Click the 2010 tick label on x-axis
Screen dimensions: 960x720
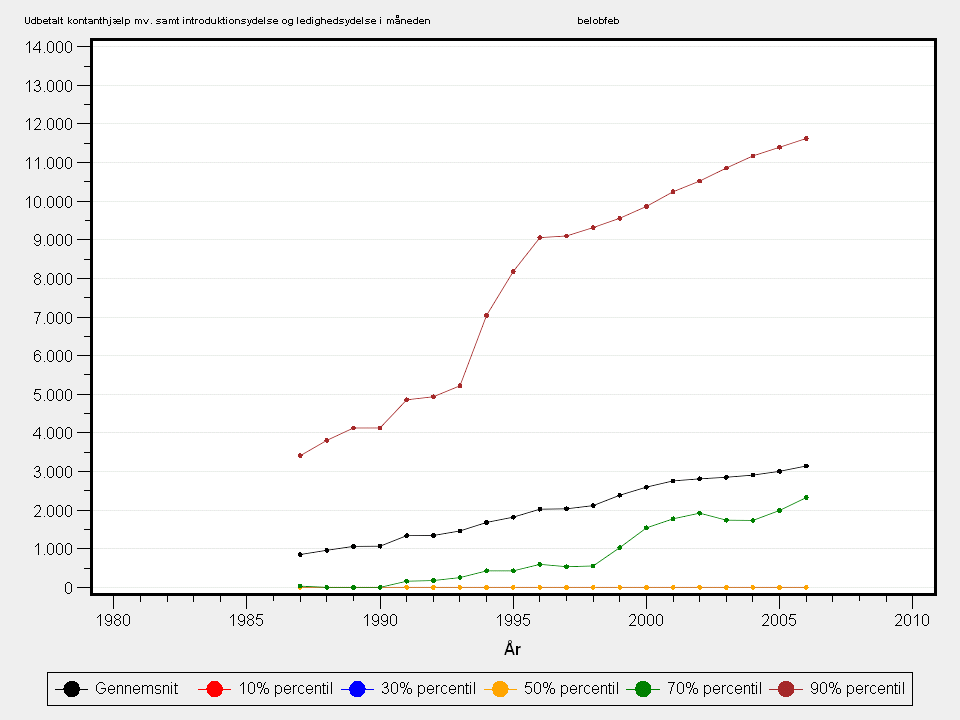coord(912,620)
